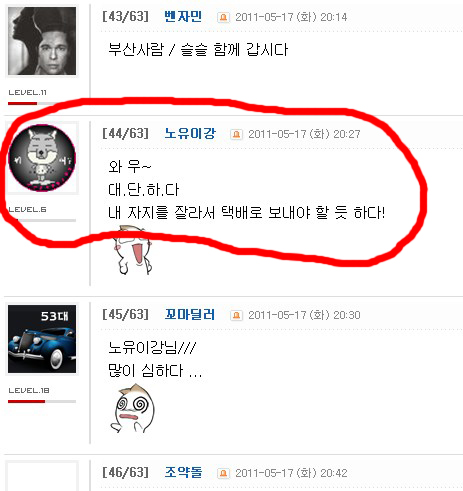Click the report siren icon beside 노유이강
Screen dimensions: 463x491
click(236, 134)
